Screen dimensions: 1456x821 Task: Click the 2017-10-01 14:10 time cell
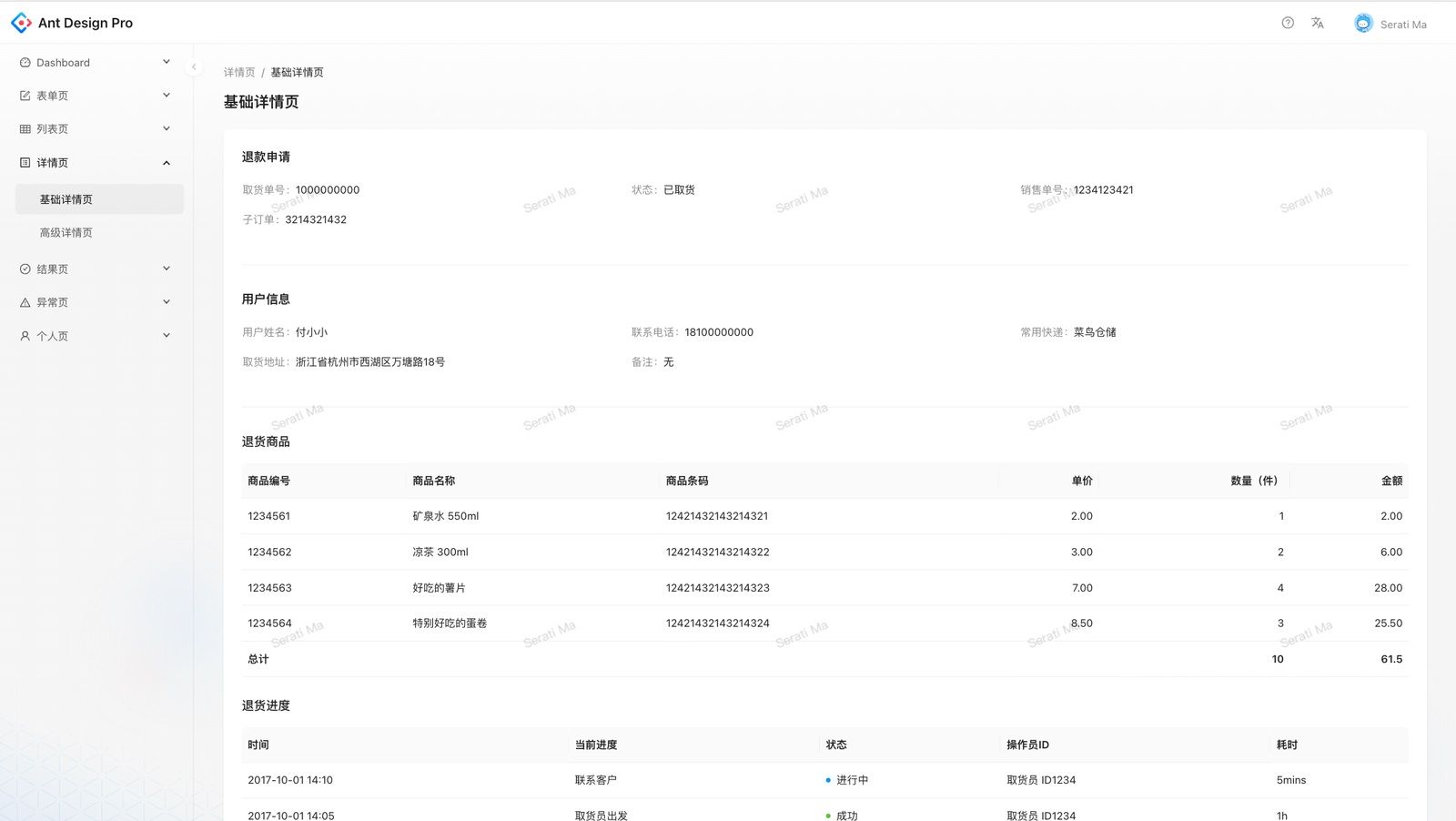coord(290,780)
